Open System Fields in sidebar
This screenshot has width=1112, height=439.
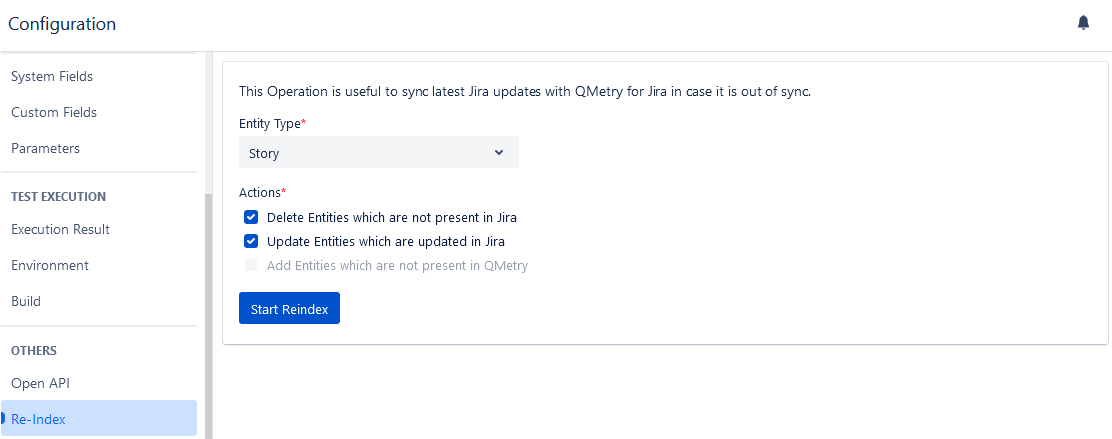(52, 76)
